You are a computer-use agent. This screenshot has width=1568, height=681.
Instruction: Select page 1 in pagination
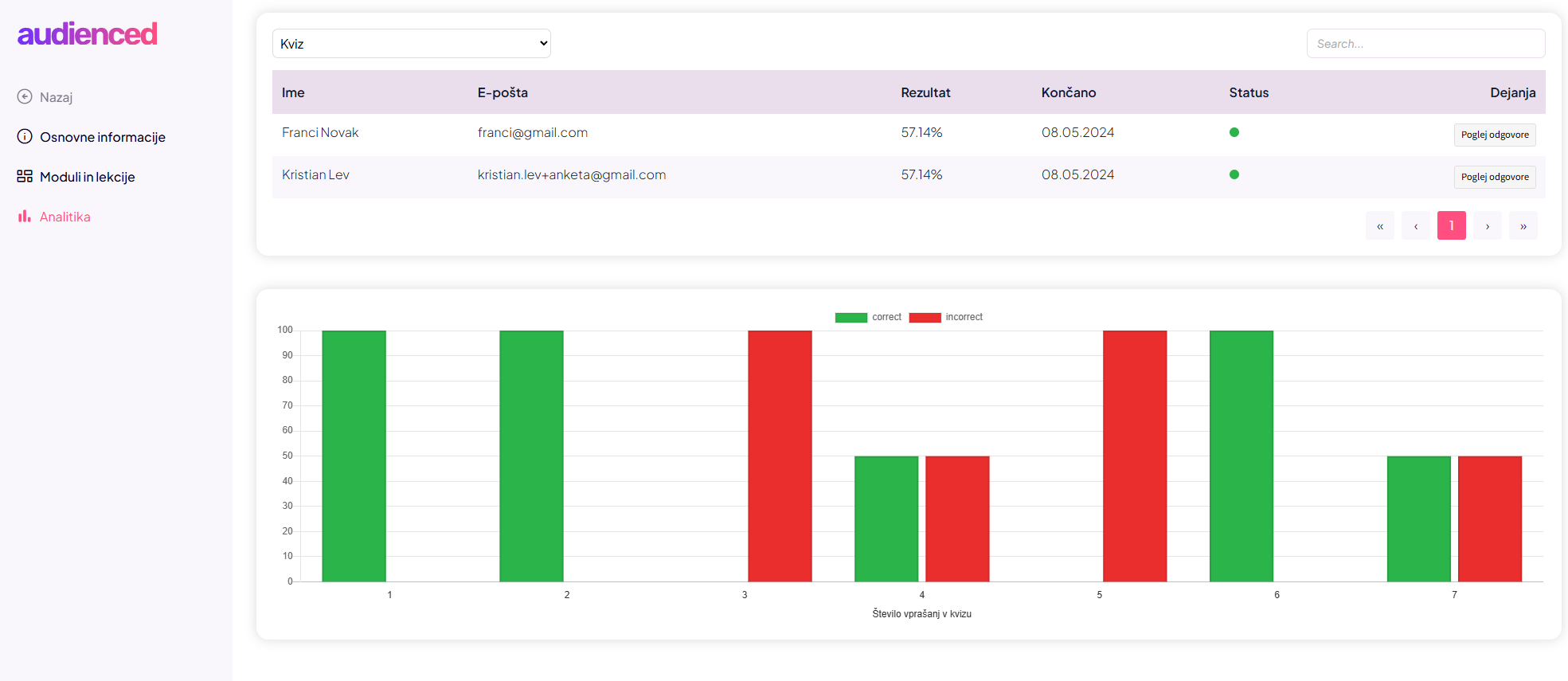(x=1451, y=226)
